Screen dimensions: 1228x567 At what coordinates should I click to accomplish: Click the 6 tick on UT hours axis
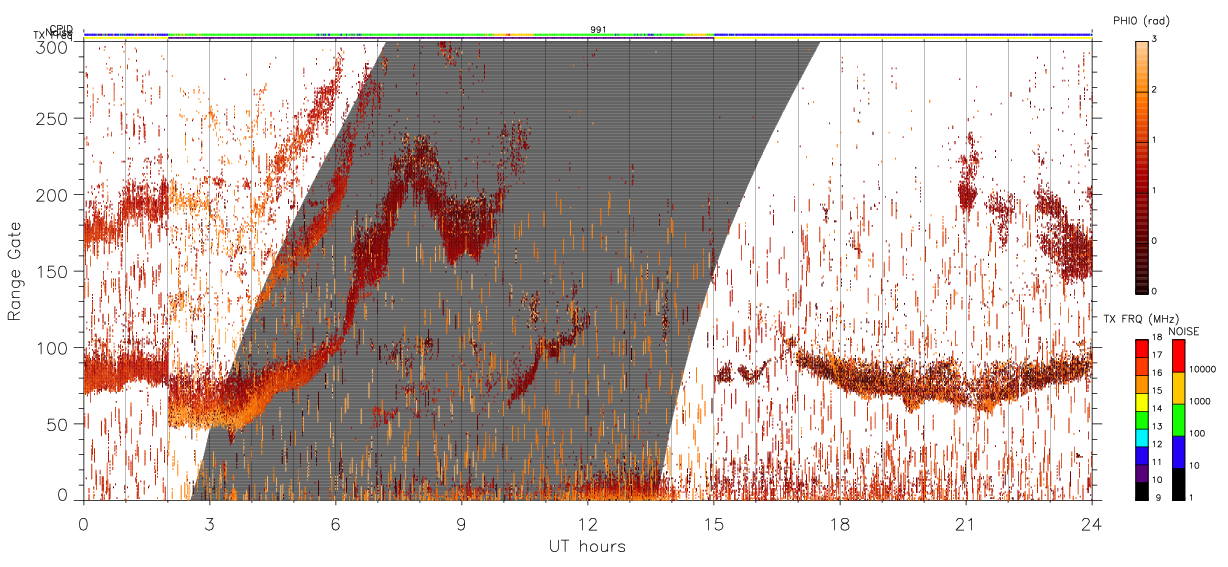335,523
